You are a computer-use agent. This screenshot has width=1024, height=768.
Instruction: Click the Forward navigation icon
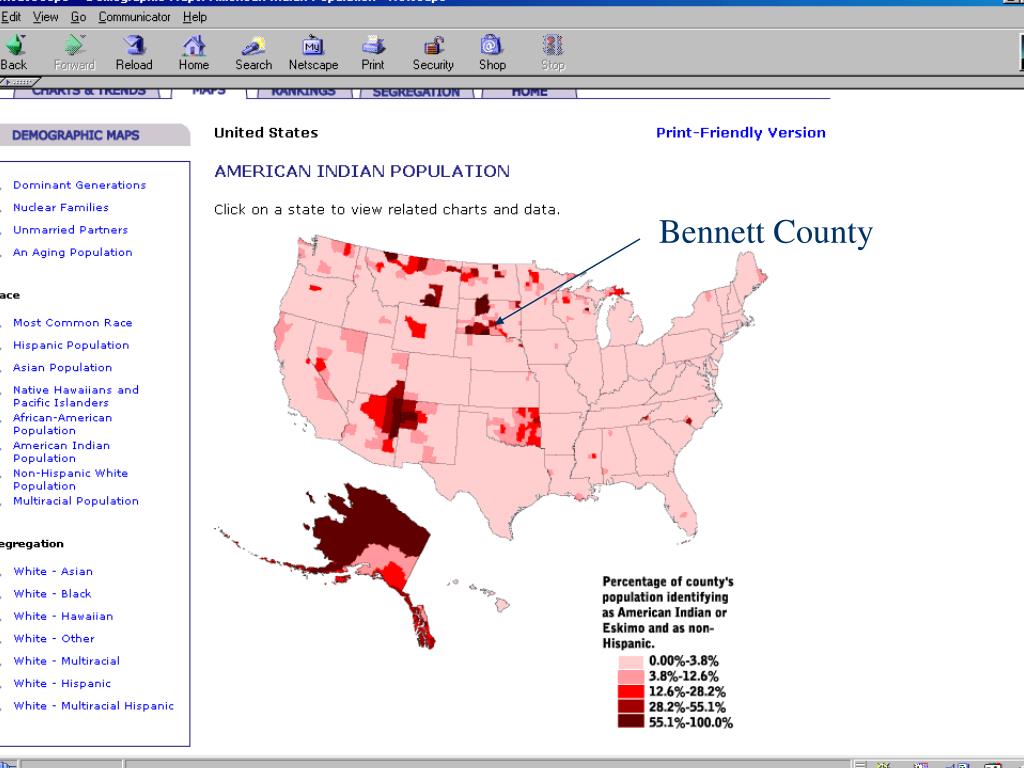click(x=74, y=45)
